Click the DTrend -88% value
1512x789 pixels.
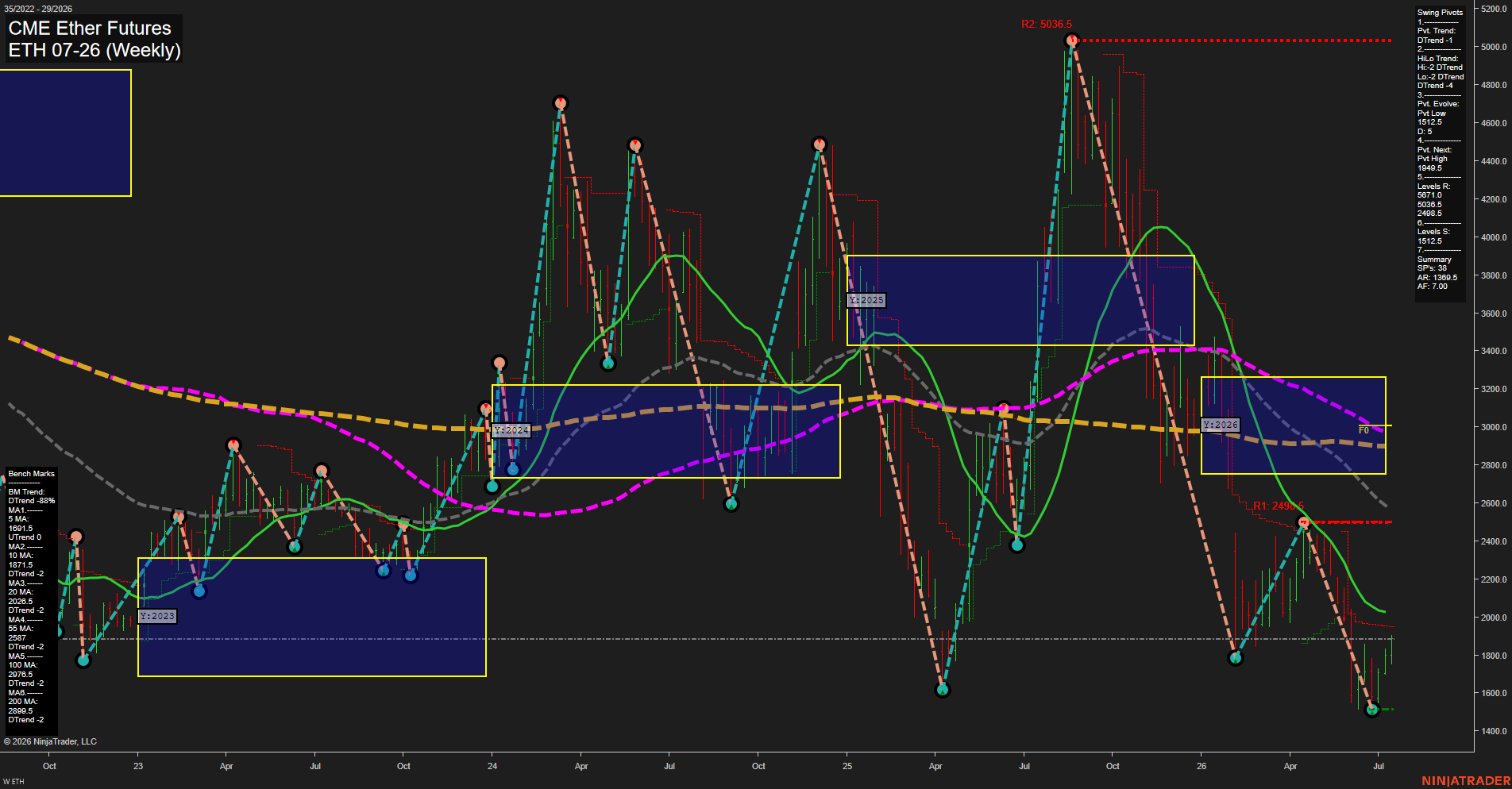[32, 501]
